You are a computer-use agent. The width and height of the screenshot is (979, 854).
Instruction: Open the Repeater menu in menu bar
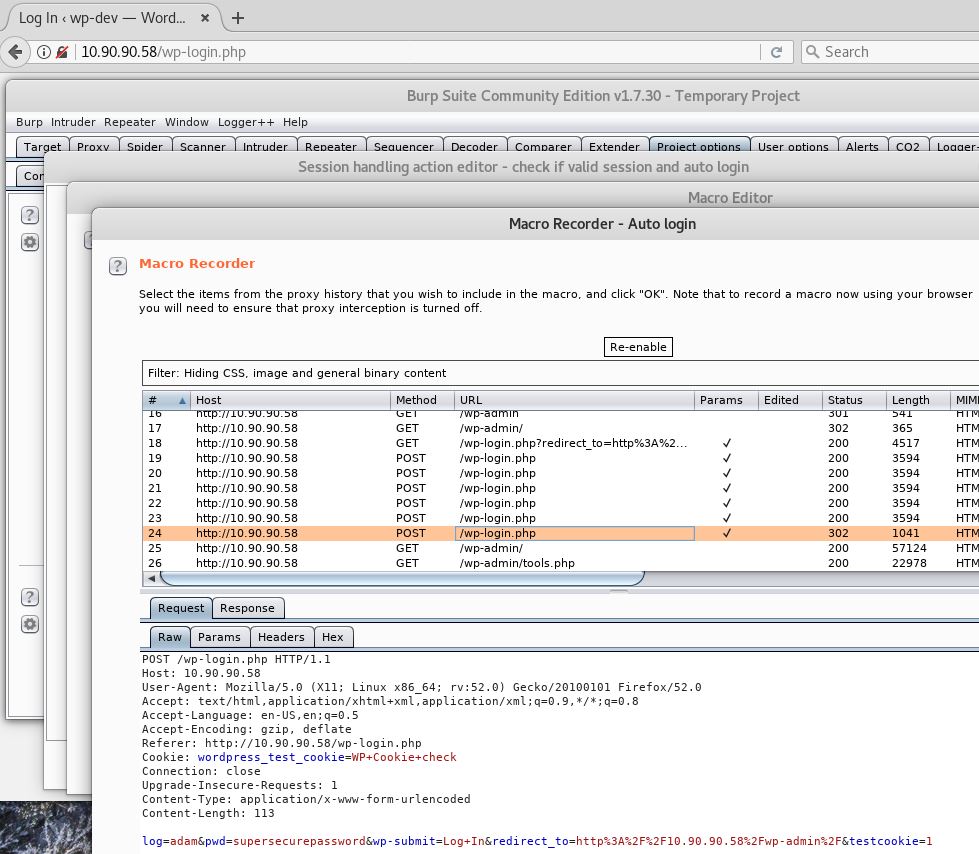(130, 122)
